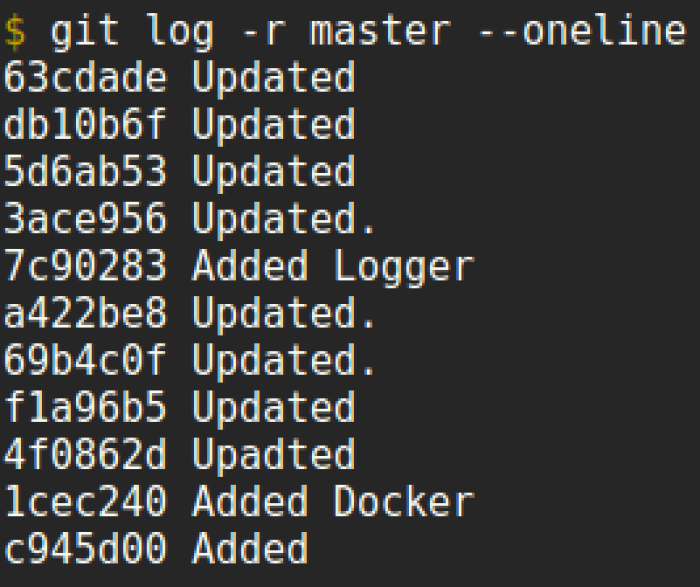Image resolution: width=700 pixels, height=587 pixels.
Task: Click commit hash 4f0862d
Action: pos(85,454)
